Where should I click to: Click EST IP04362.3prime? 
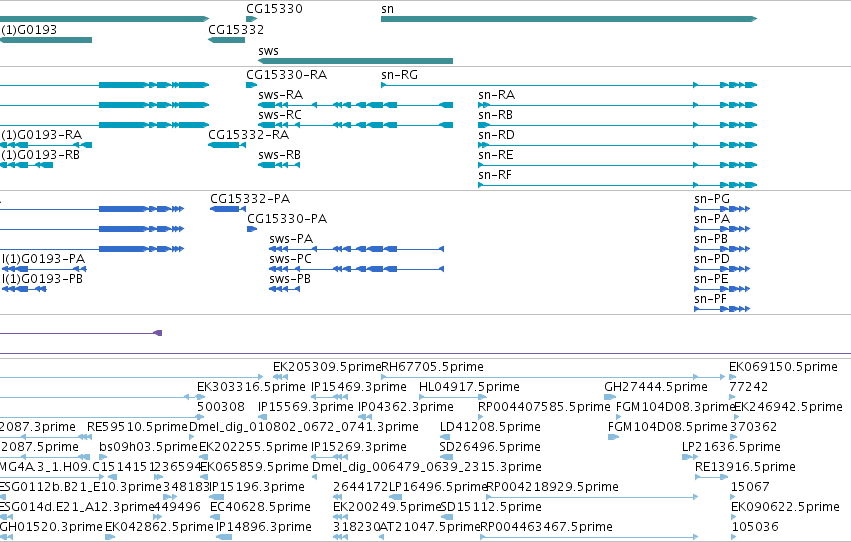pyautogui.click(x=406, y=407)
